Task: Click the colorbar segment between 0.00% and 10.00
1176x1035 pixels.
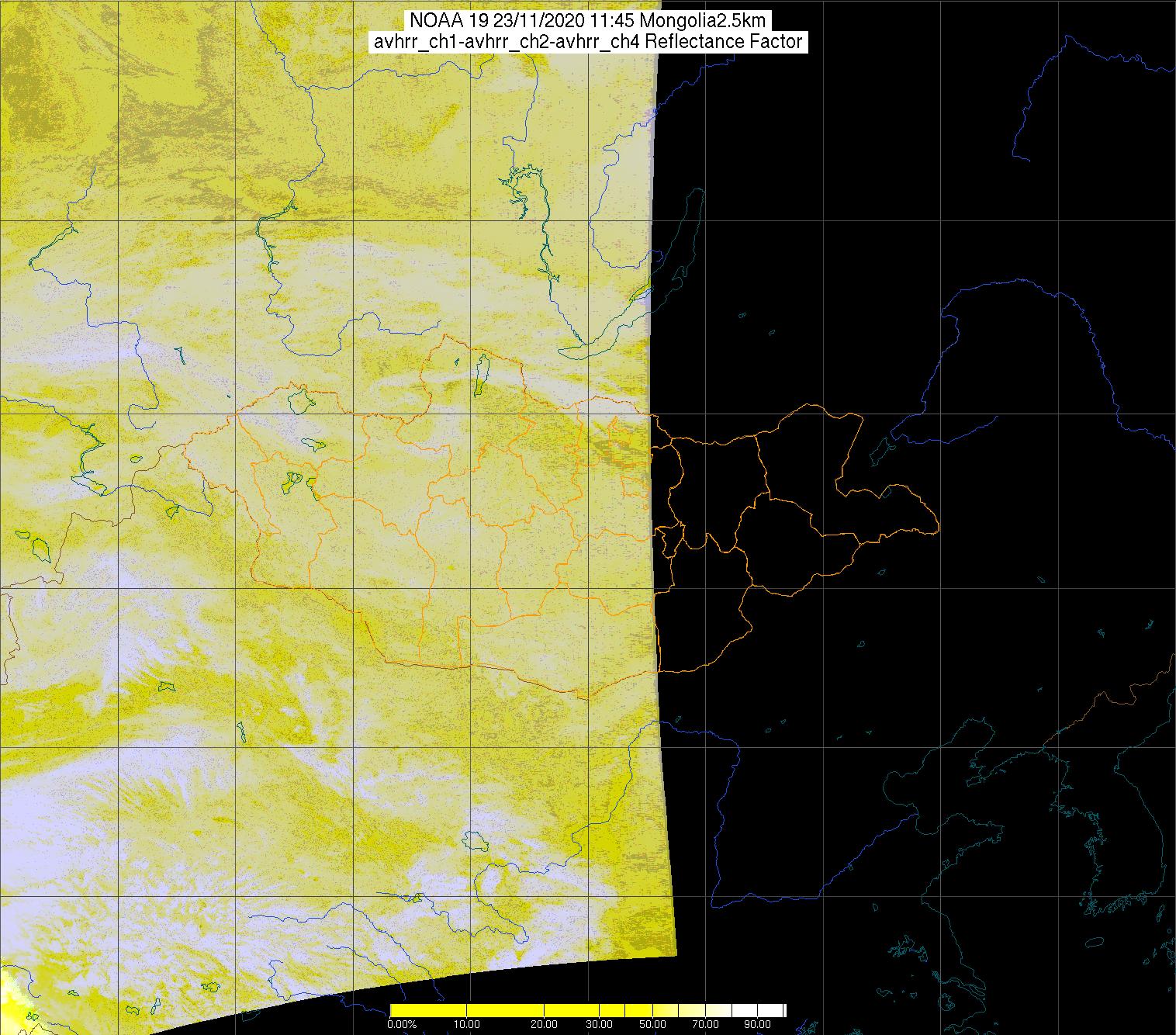Action: [428, 1010]
